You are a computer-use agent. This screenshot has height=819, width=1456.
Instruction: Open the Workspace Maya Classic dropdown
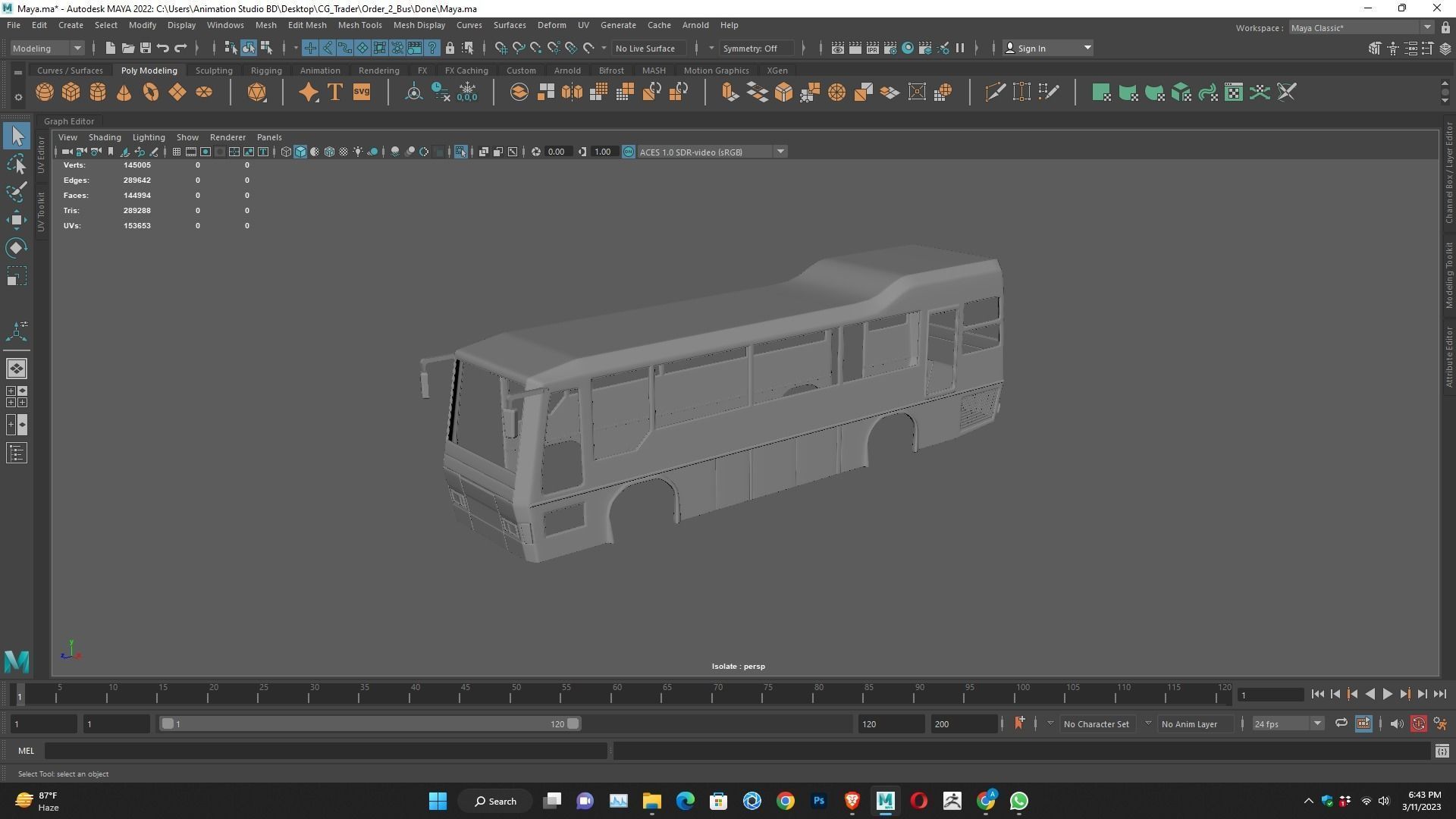click(x=1361, y=27)
